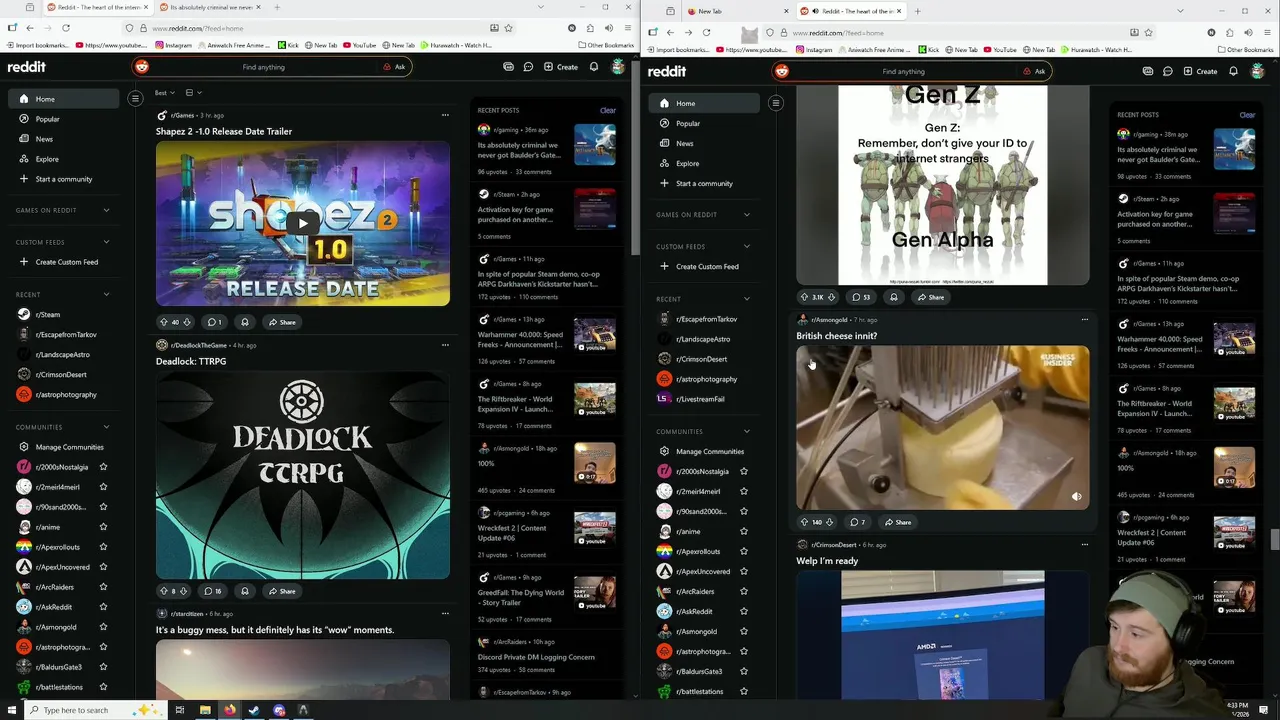Share the Deadlock: TTRPG post
1280x720 pixels.
coord(281,591)
